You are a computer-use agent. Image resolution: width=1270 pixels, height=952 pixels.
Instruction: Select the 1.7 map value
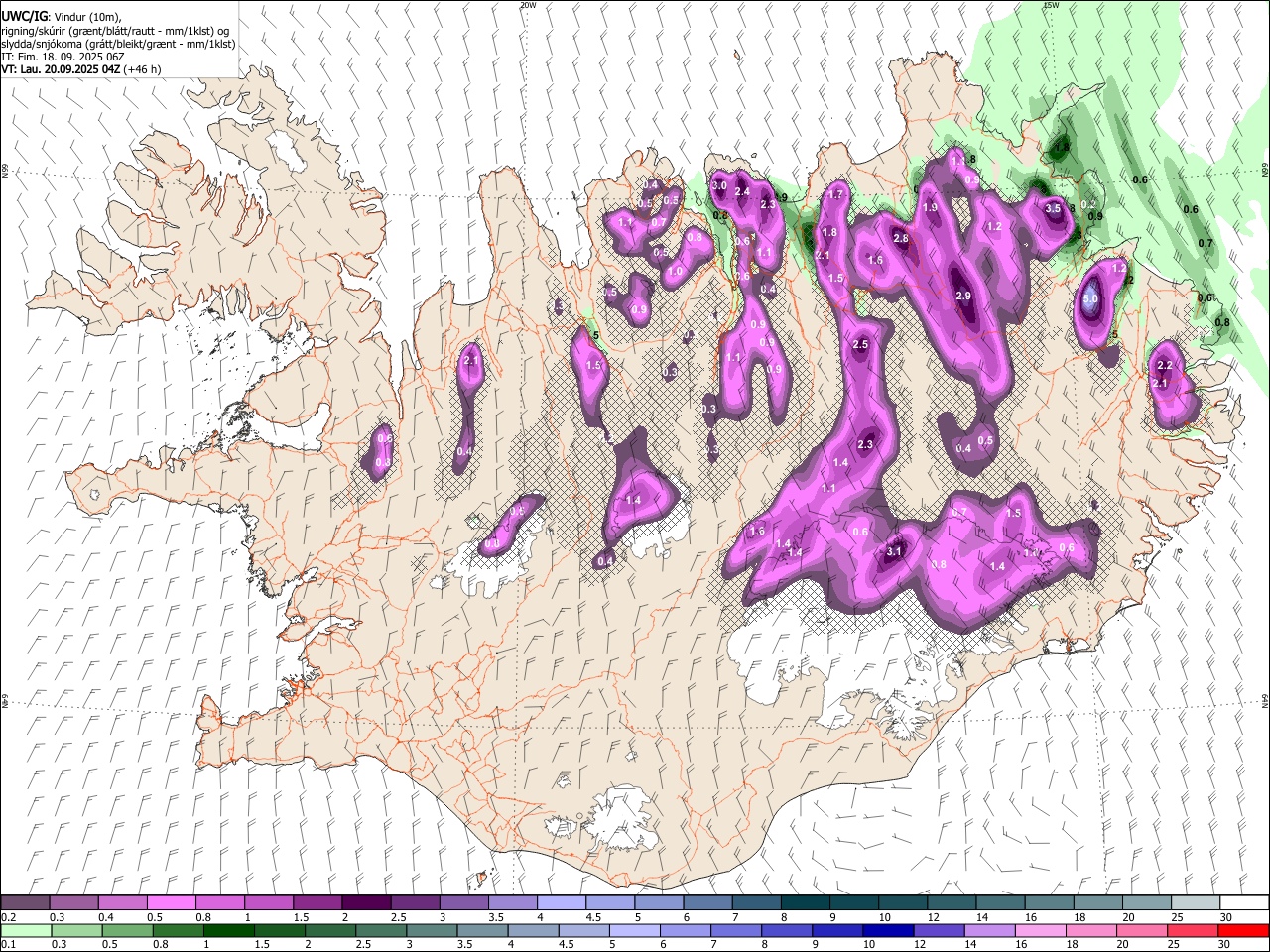835,194
